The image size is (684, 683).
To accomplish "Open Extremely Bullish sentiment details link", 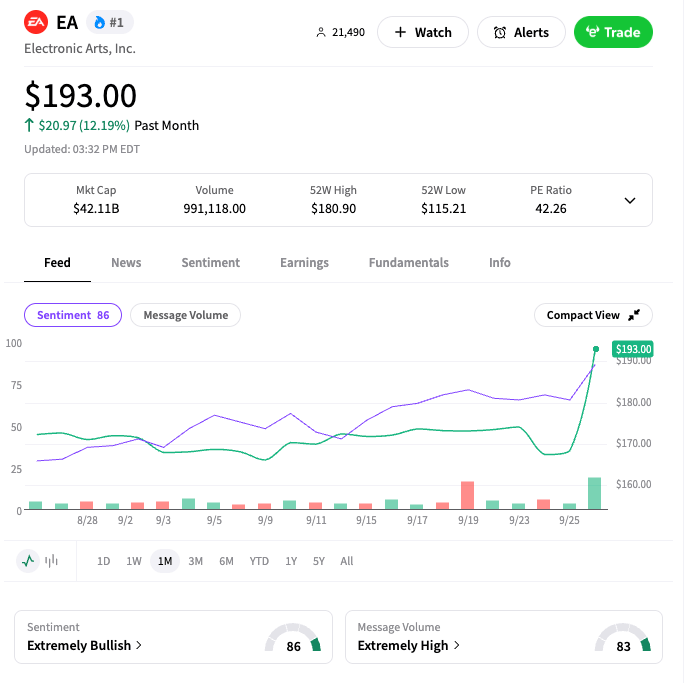I will tap(84, 645).
